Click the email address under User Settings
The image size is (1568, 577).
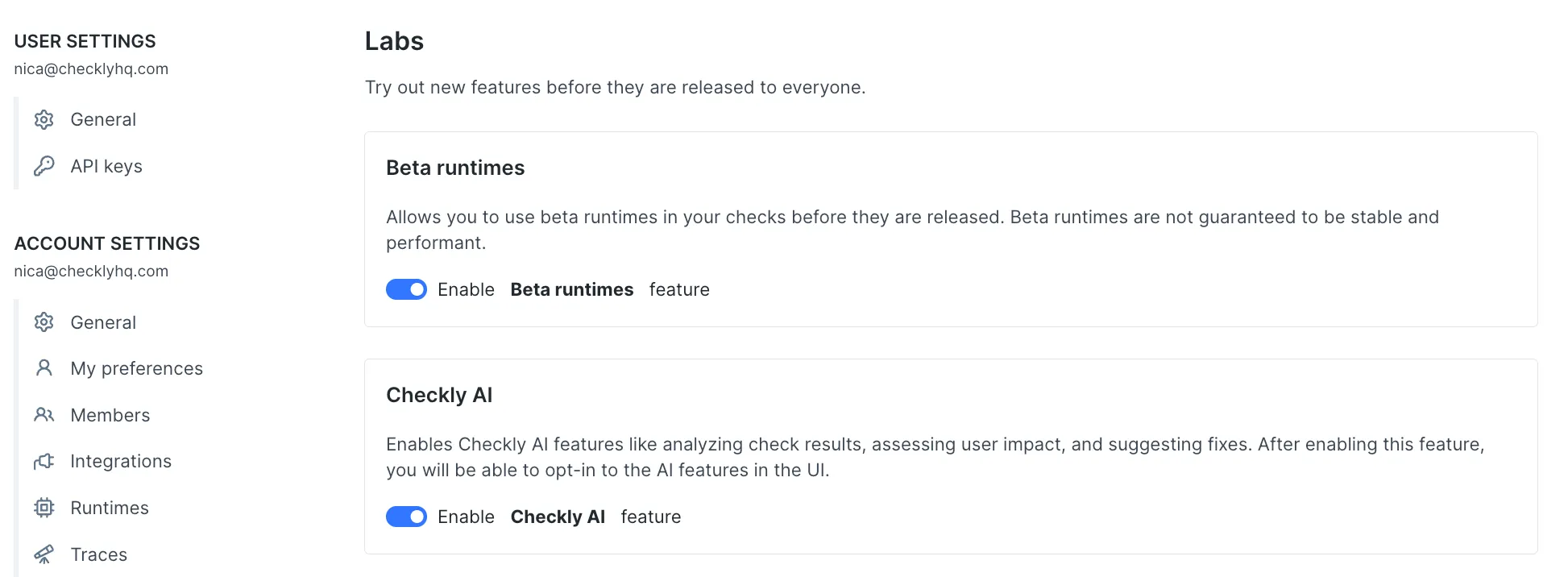[x=91, y=69]
